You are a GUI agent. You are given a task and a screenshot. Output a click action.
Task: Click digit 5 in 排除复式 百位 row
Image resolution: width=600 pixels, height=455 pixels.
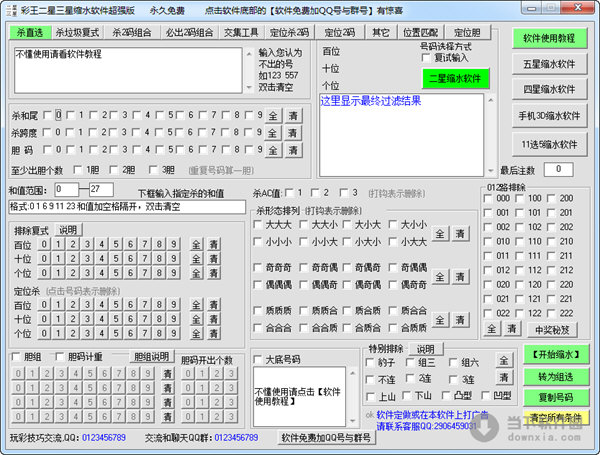[116, 244]
